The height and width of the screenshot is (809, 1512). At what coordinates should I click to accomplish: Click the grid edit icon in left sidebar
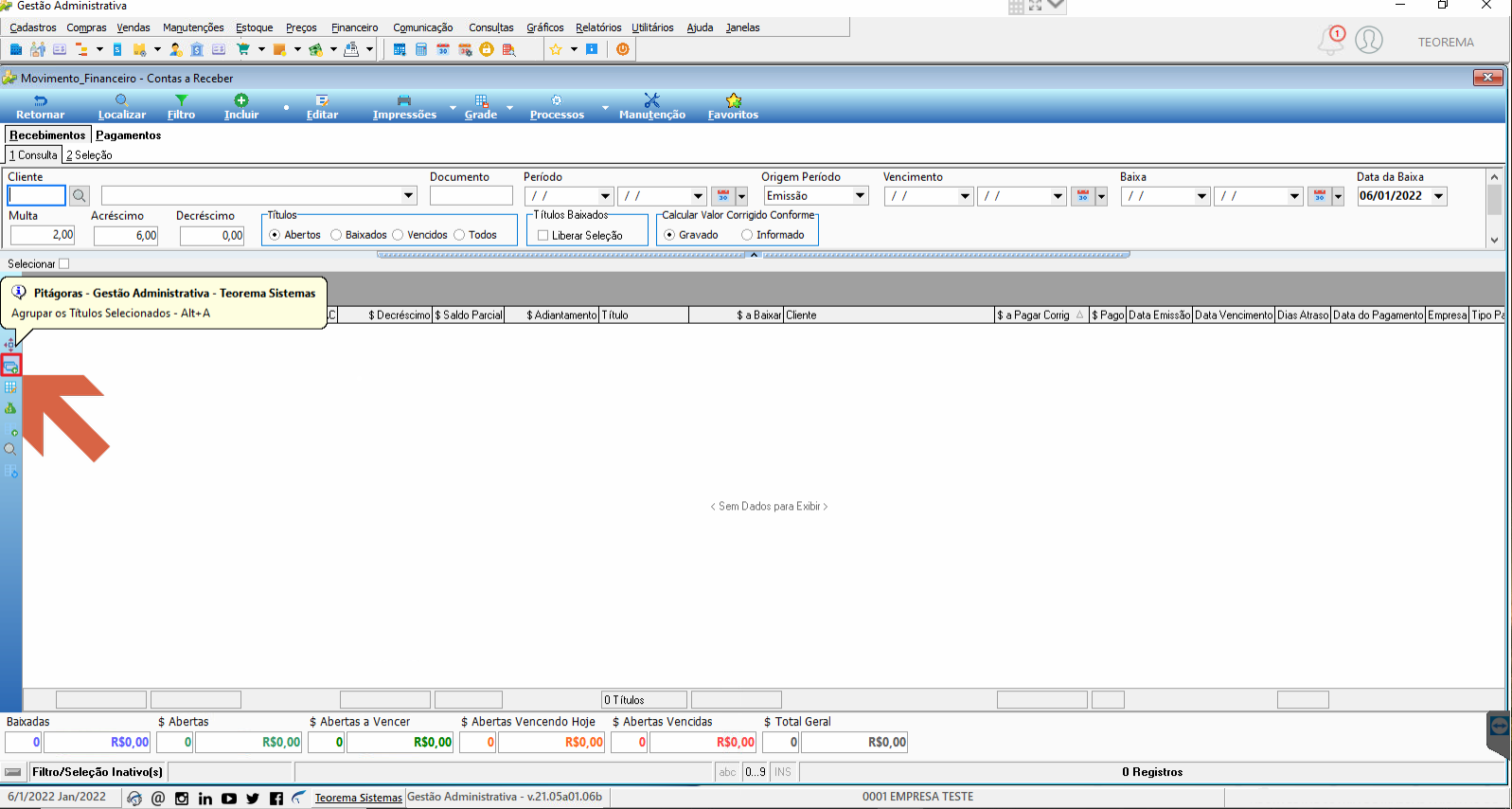(x=10, y=387)
